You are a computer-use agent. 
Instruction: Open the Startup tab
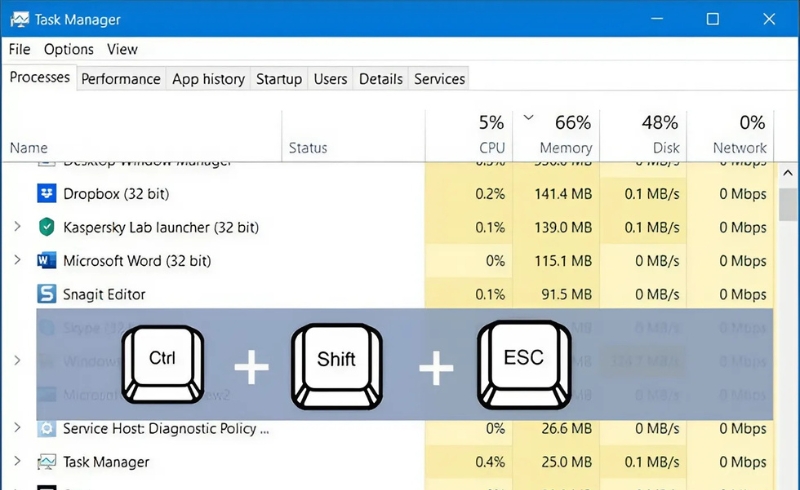[x=279, y=79]
